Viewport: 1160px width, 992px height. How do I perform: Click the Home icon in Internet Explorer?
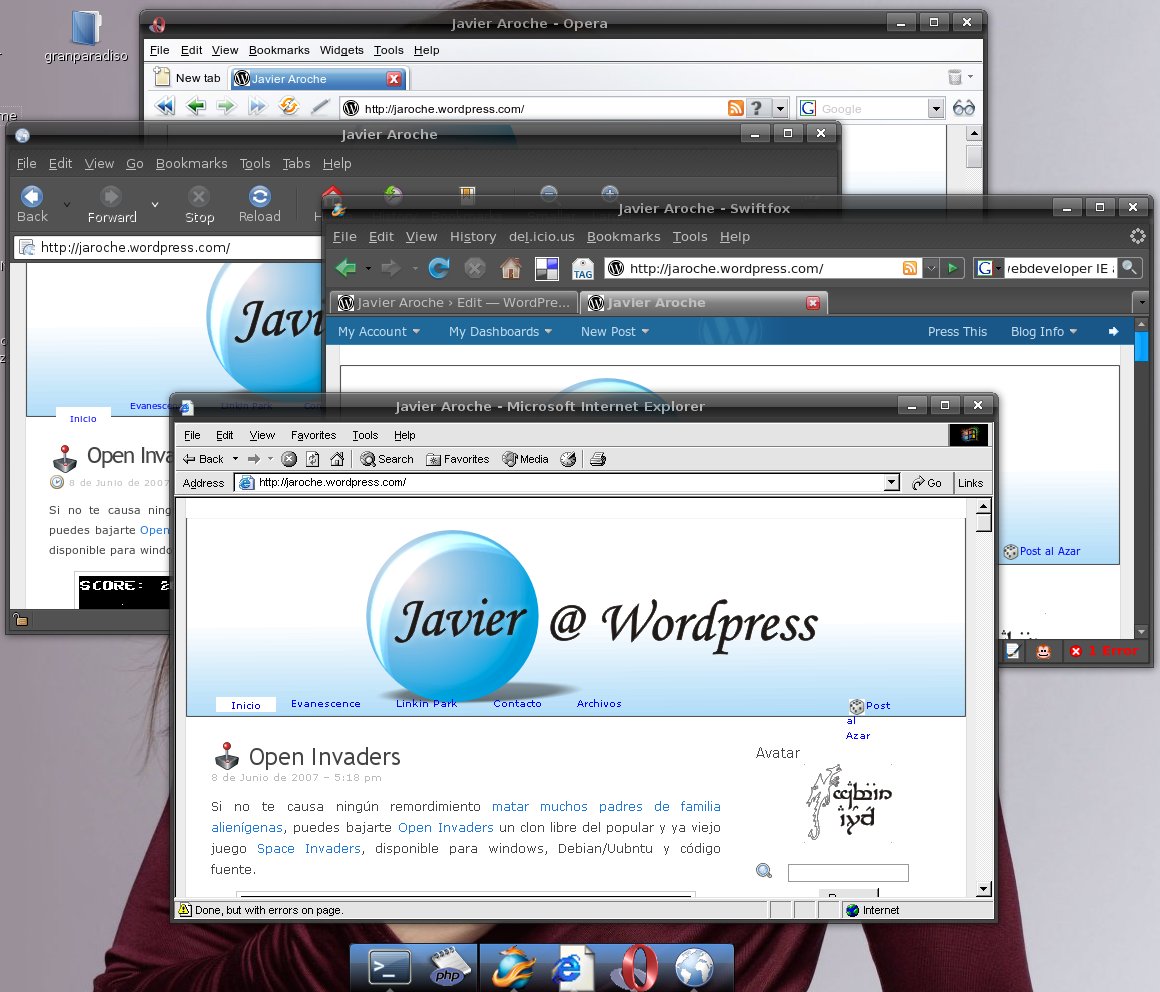pyautogui.click(x=337, y=459)
